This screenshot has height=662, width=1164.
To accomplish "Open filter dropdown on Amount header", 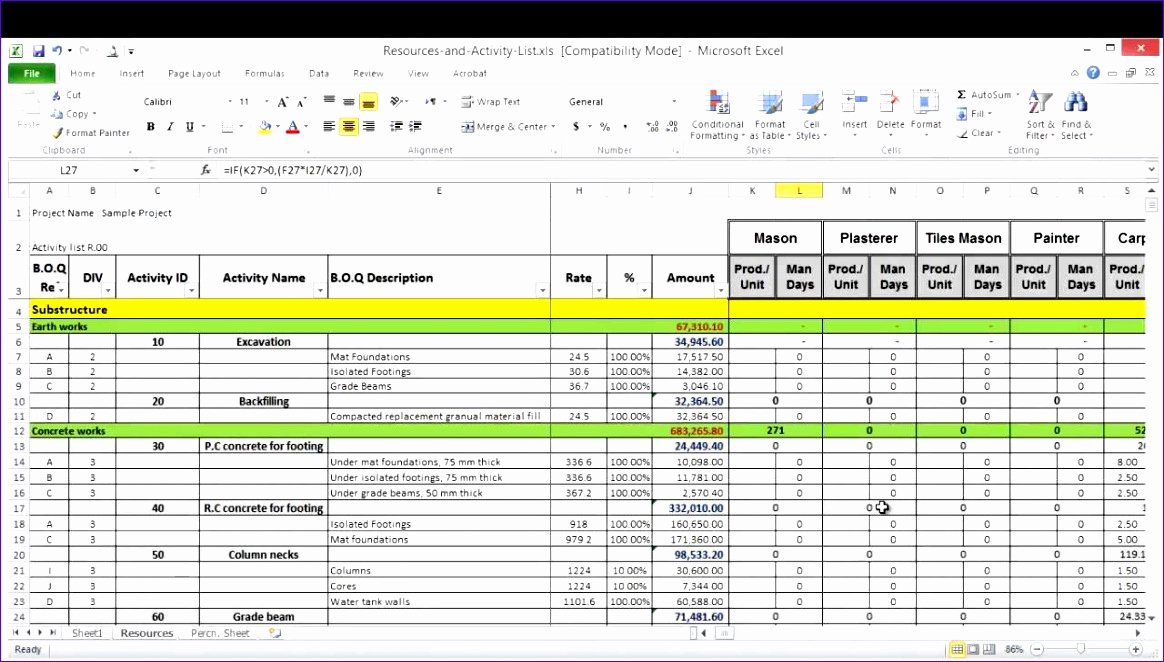I will tap(720, 290).
